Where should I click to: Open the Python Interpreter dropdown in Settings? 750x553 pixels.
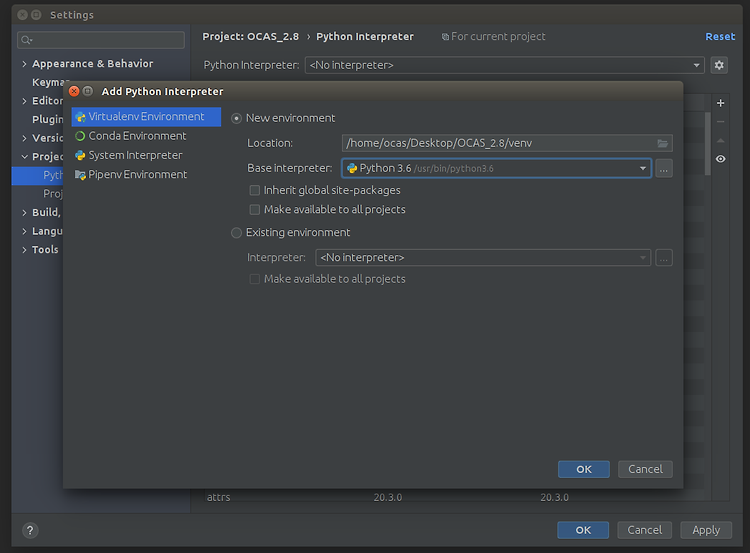tap(505, 65)
